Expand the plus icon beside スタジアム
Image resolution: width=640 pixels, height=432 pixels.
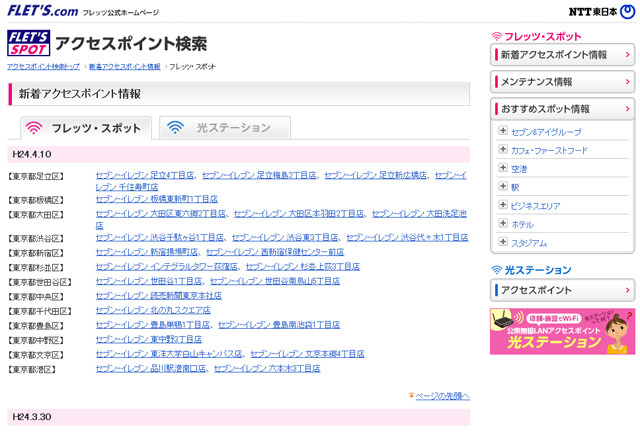[x=503, y=242]
